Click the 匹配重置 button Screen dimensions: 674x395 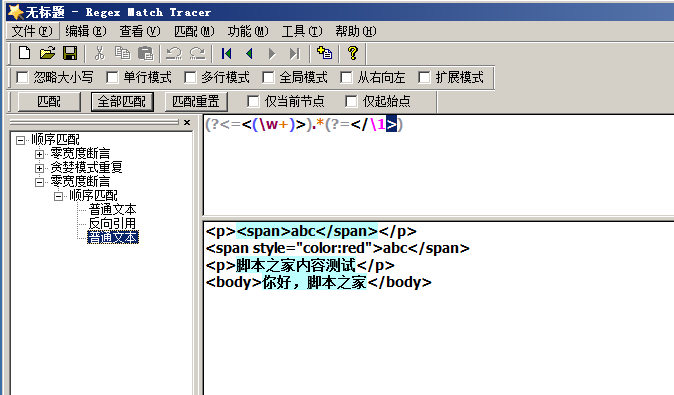coord(196,101)
